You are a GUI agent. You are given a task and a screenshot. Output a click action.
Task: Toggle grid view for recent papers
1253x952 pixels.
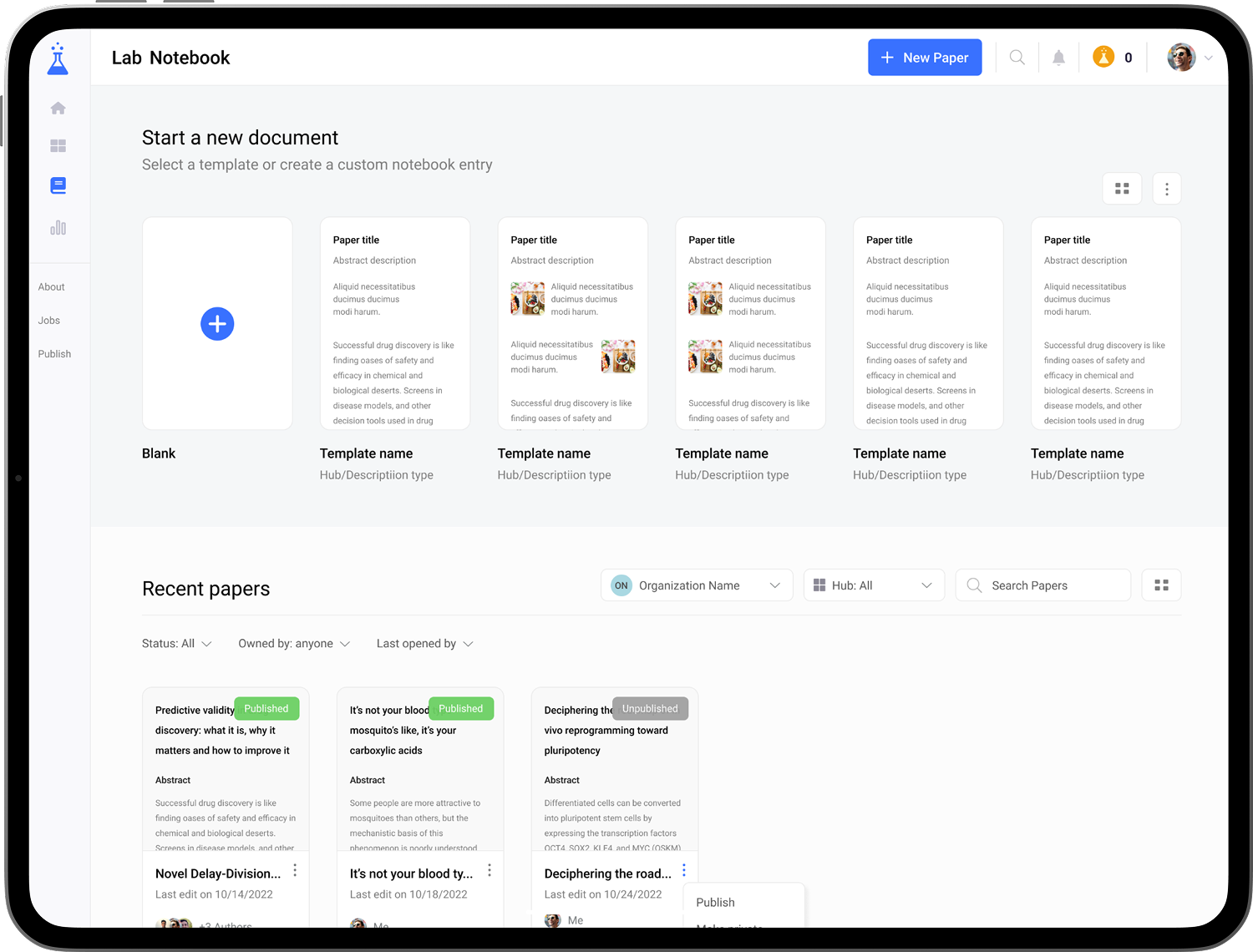pos(1161,585)
